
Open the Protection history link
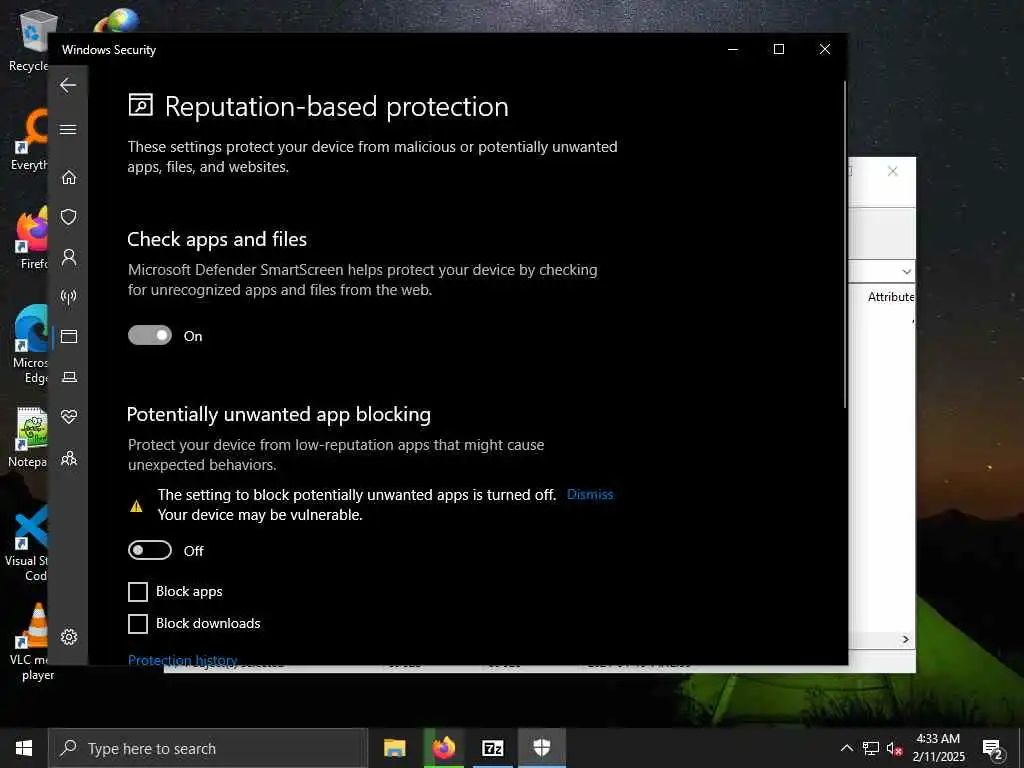(182, 660)
